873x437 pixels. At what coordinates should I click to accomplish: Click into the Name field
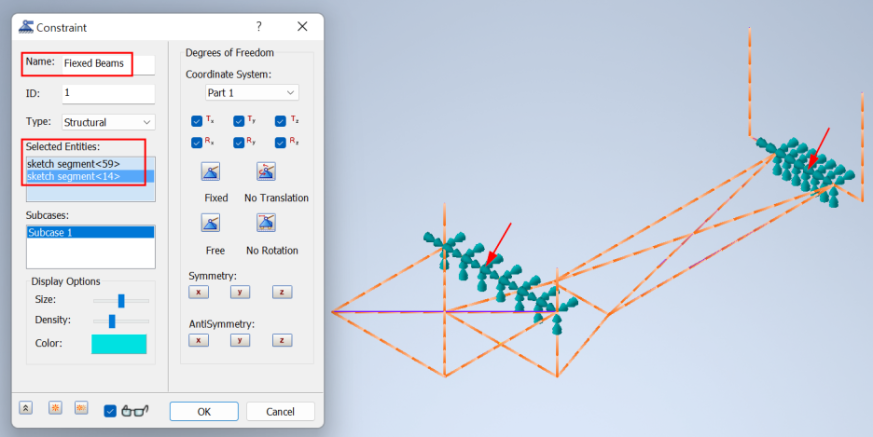click(x=107, y=63)
